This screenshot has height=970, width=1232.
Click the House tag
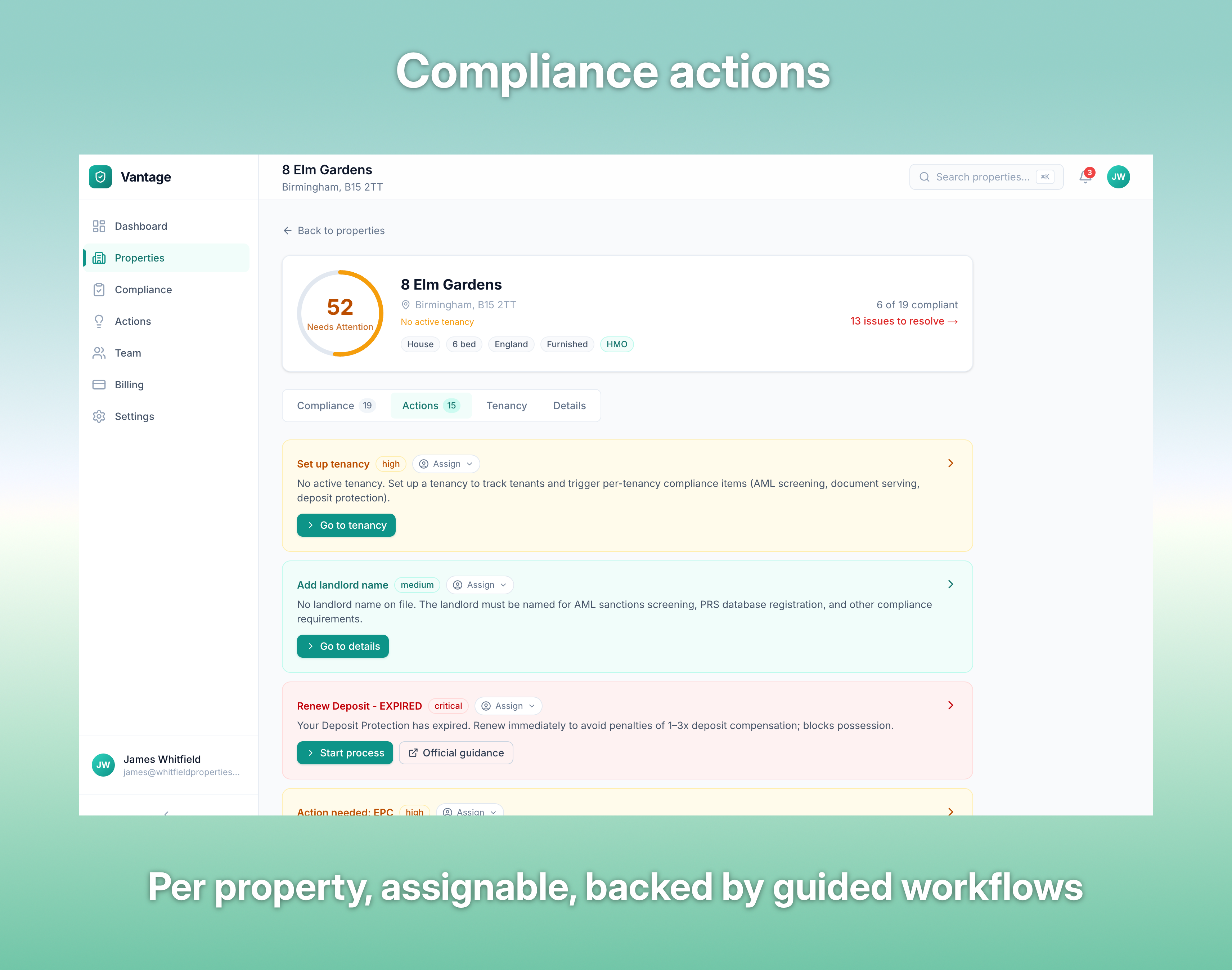420,344
